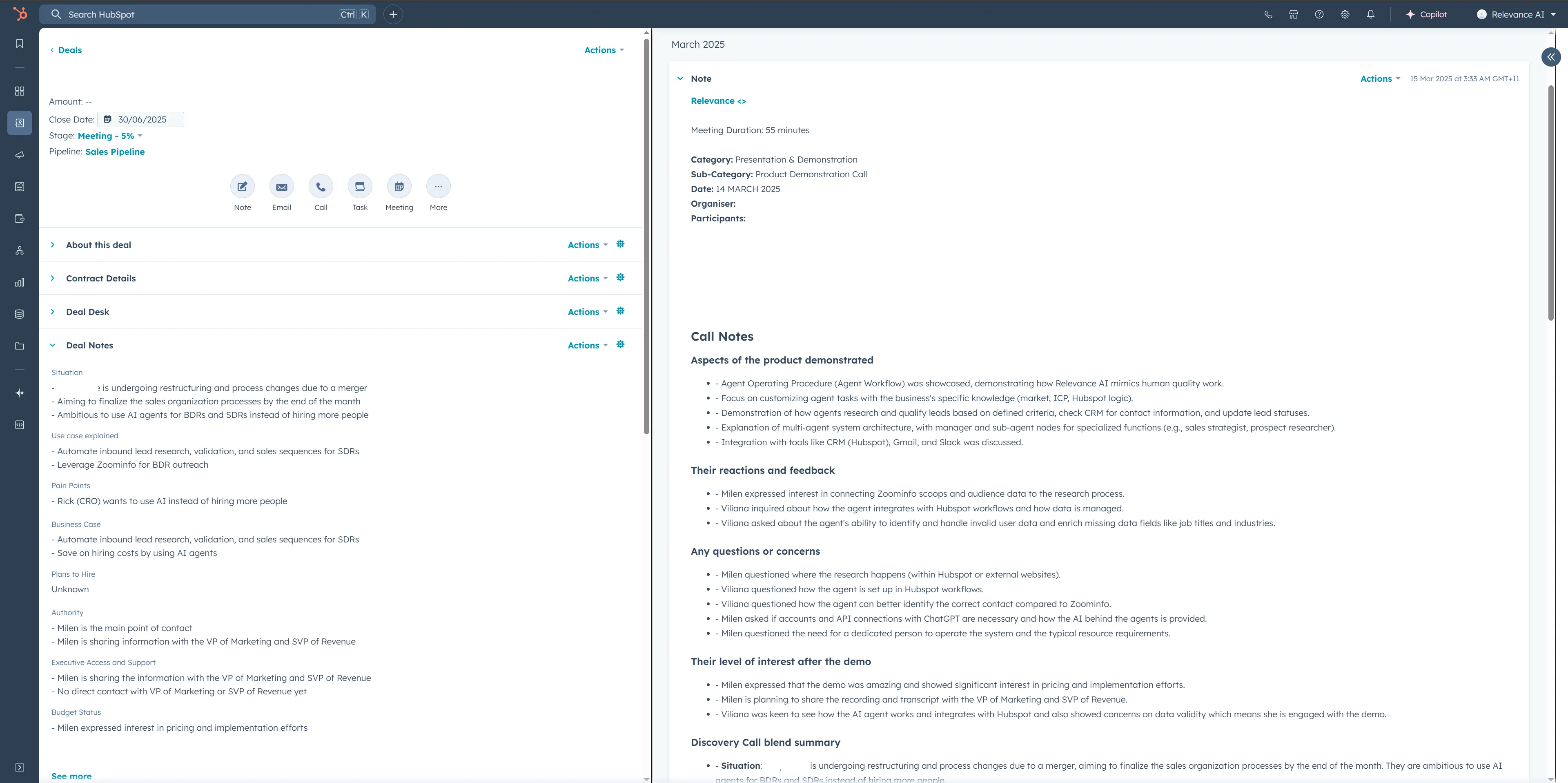The image size is (1568, 783).
Task: Open the settings gear in top bar
Action: (1345, 15)
